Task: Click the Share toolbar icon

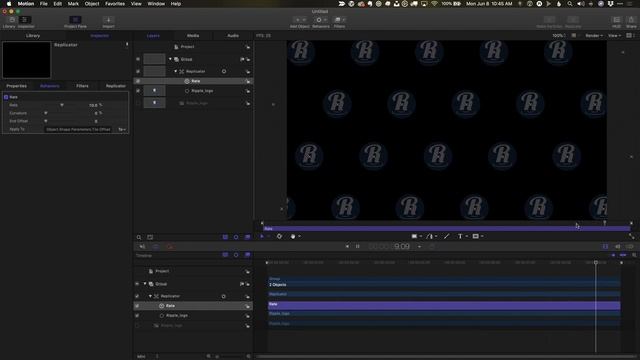Action: point(631,20)
